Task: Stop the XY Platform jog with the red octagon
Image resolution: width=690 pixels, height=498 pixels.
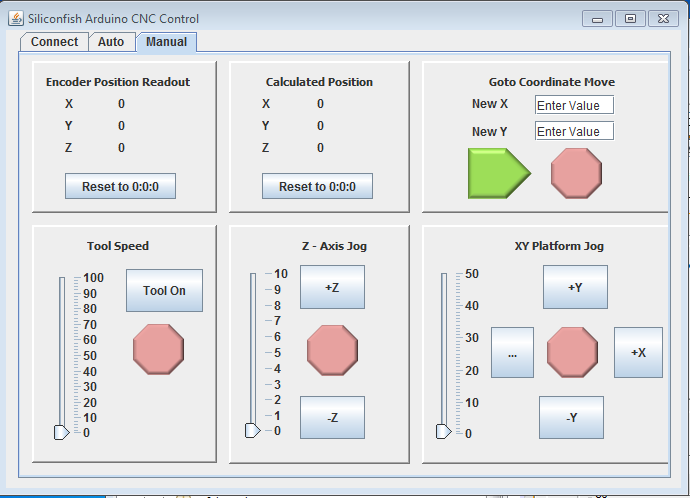Action: pos(572,352)
